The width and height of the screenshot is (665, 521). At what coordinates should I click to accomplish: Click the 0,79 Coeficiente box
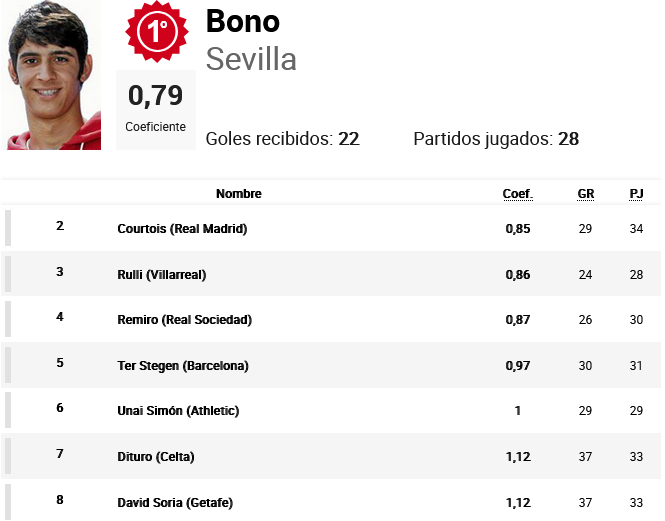156,109
